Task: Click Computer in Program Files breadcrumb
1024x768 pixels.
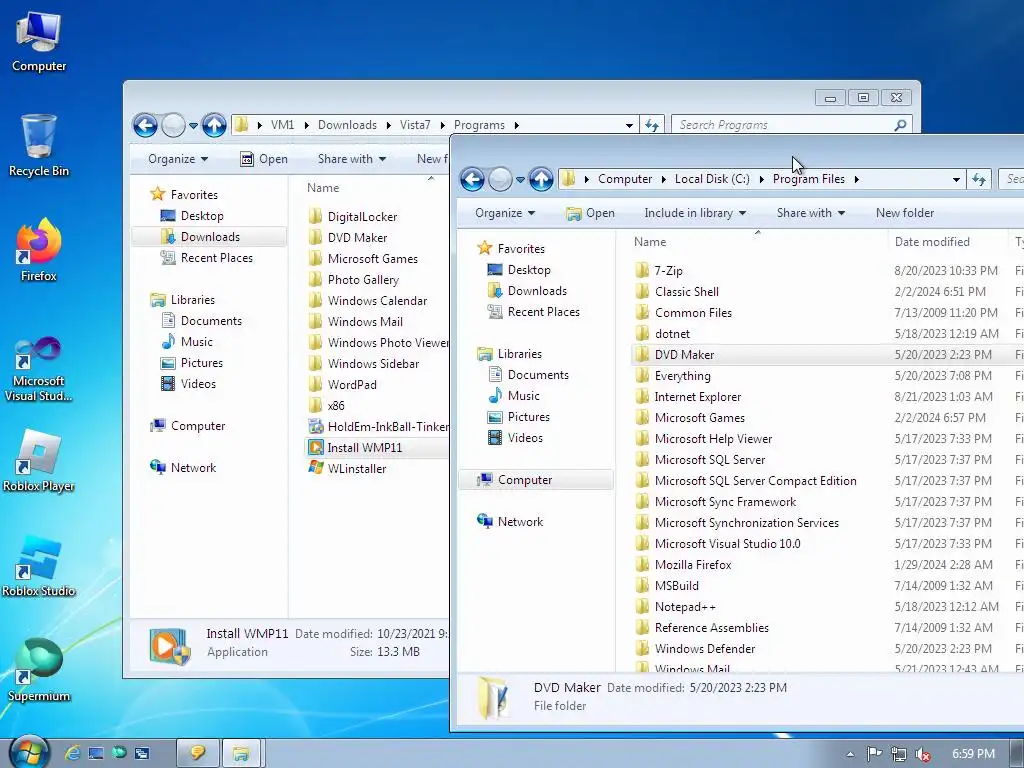Action: click(x=625, y=179)
